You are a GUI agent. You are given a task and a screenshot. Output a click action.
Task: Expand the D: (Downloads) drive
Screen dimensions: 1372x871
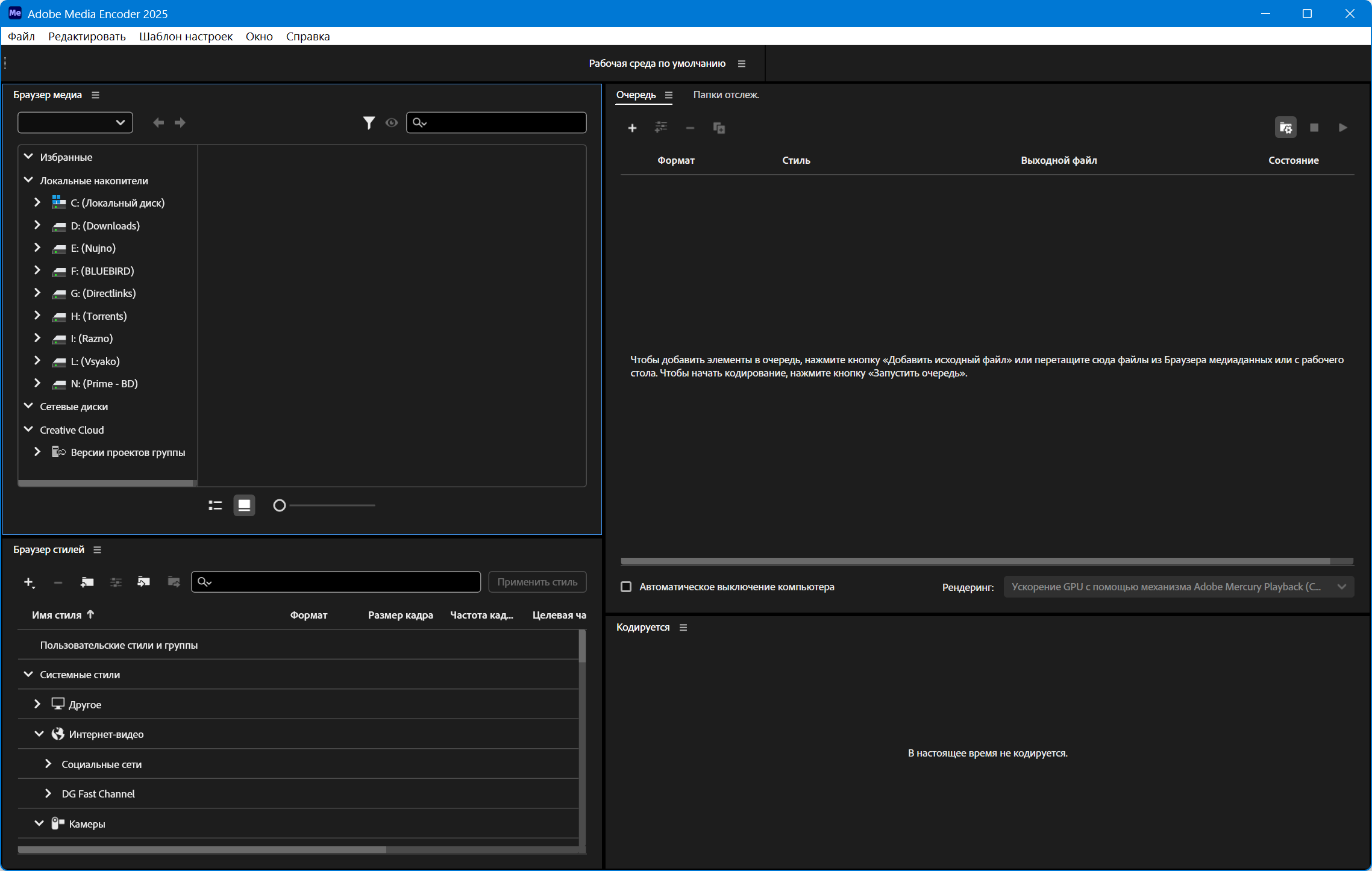[37, 225]
